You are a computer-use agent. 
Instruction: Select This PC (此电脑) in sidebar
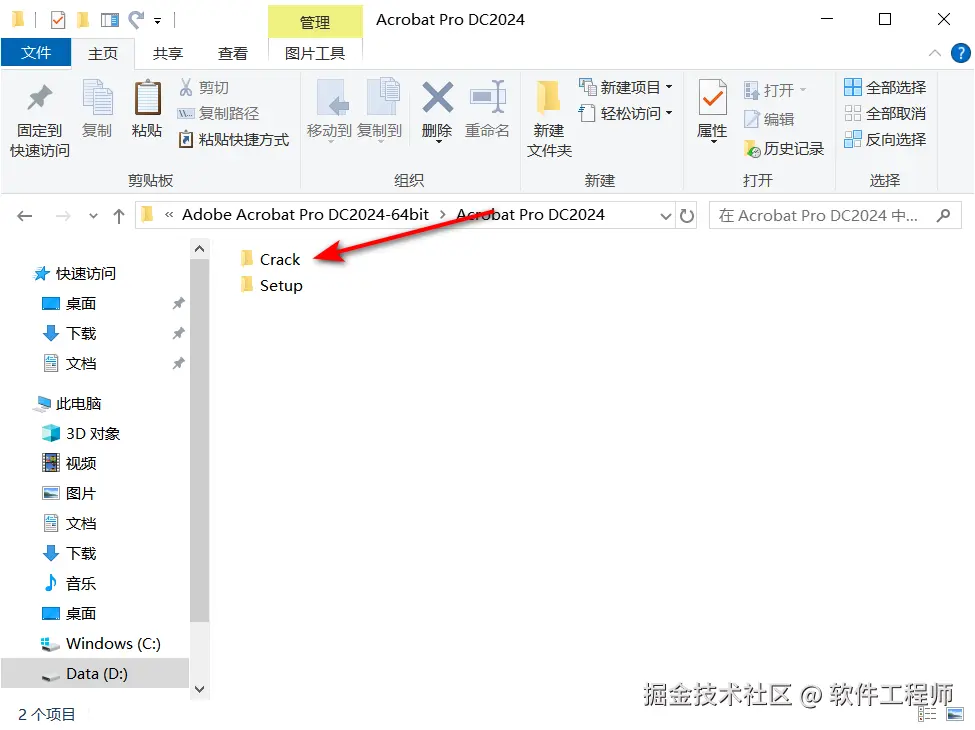point(67,404)
